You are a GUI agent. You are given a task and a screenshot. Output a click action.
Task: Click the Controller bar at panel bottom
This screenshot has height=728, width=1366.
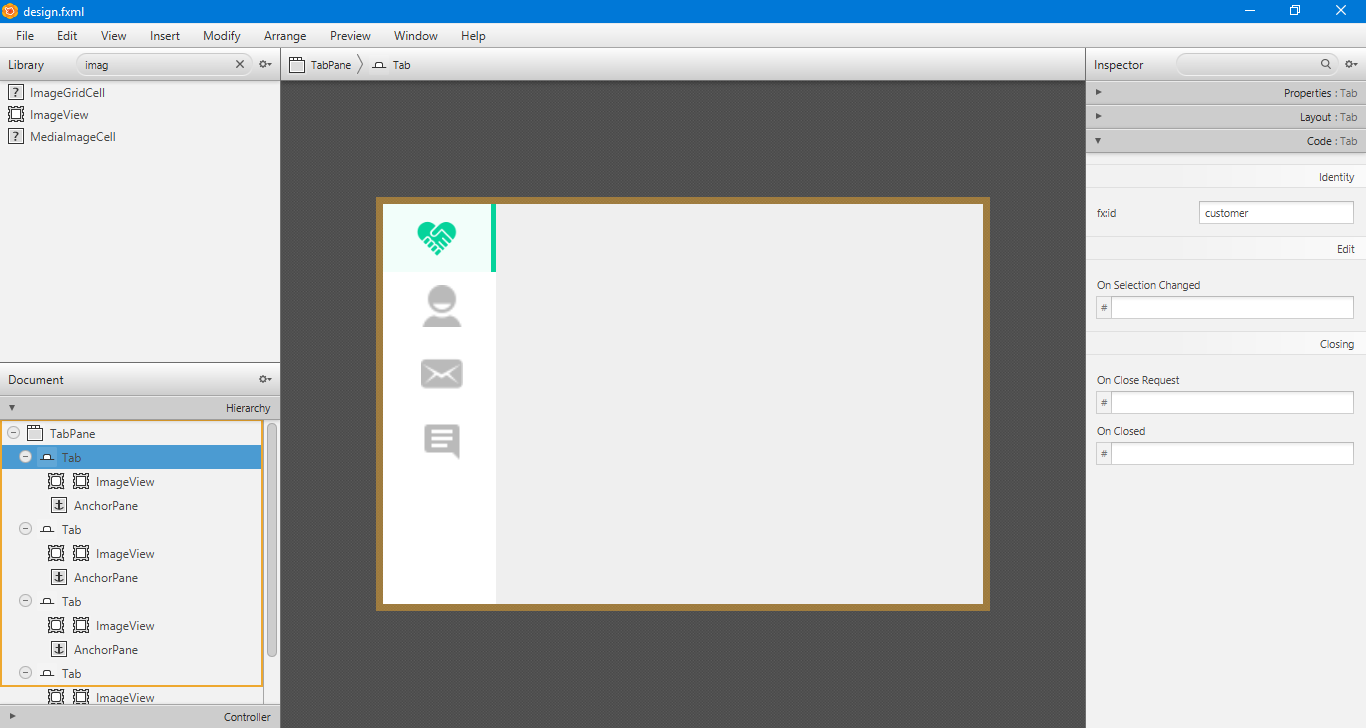point(140,717)
